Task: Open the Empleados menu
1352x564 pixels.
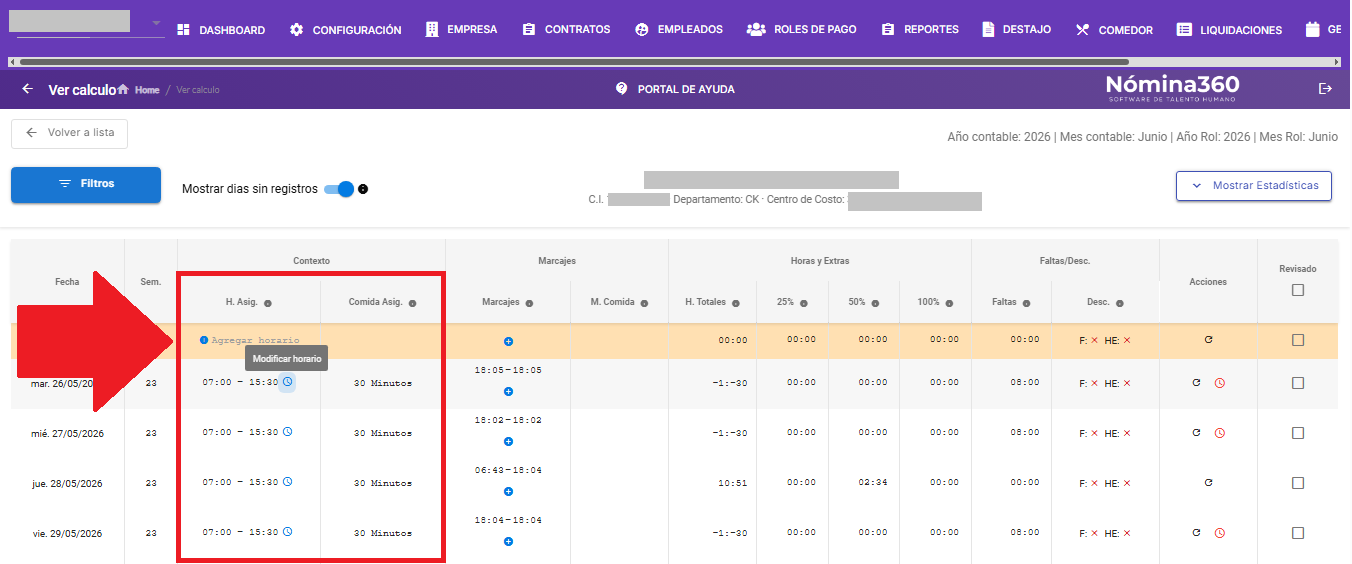Action: pyautogui.click(x=679, y=30)
